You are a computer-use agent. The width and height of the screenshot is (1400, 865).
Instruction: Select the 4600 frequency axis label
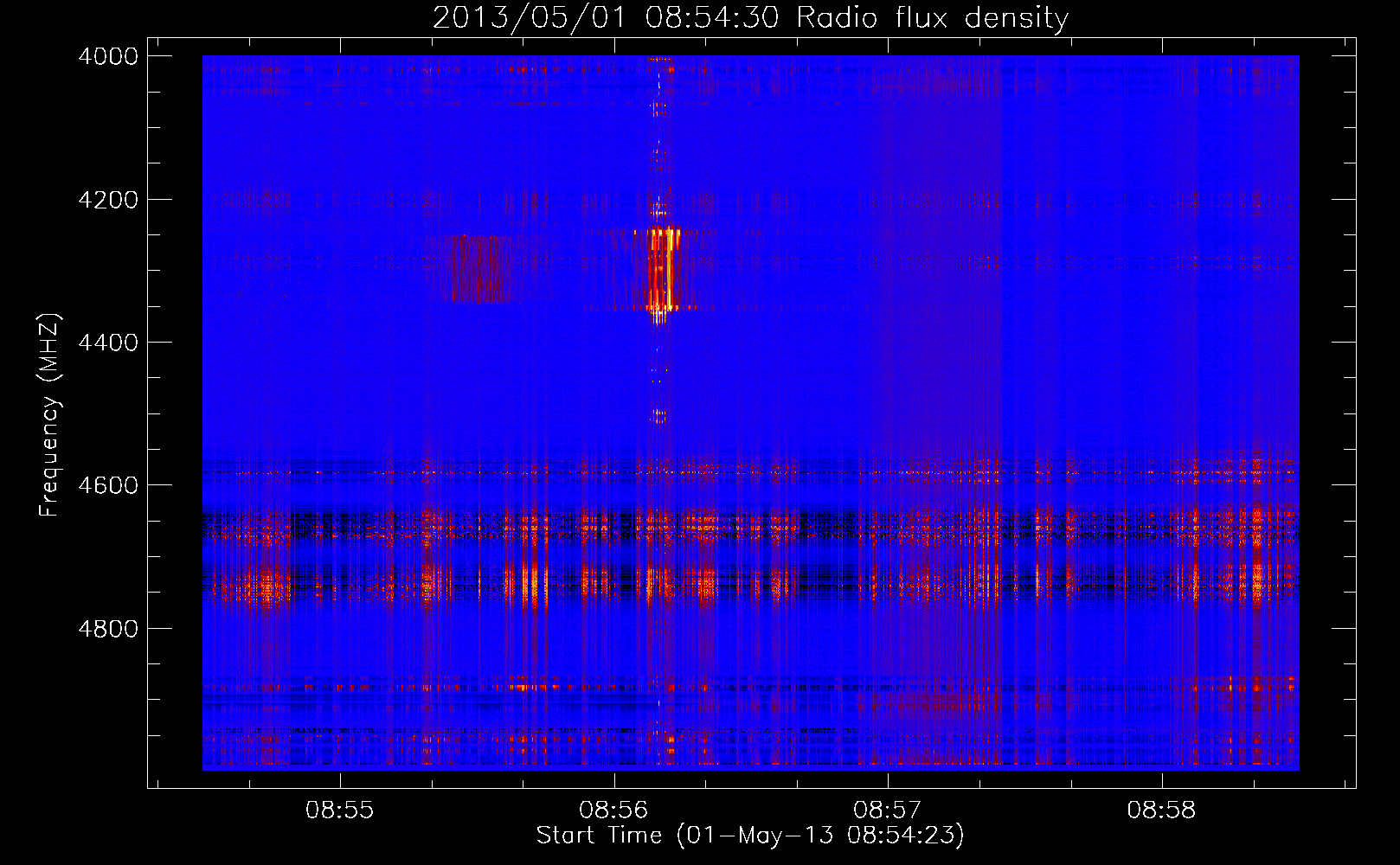pyautogui.click(x=108, y=485)
